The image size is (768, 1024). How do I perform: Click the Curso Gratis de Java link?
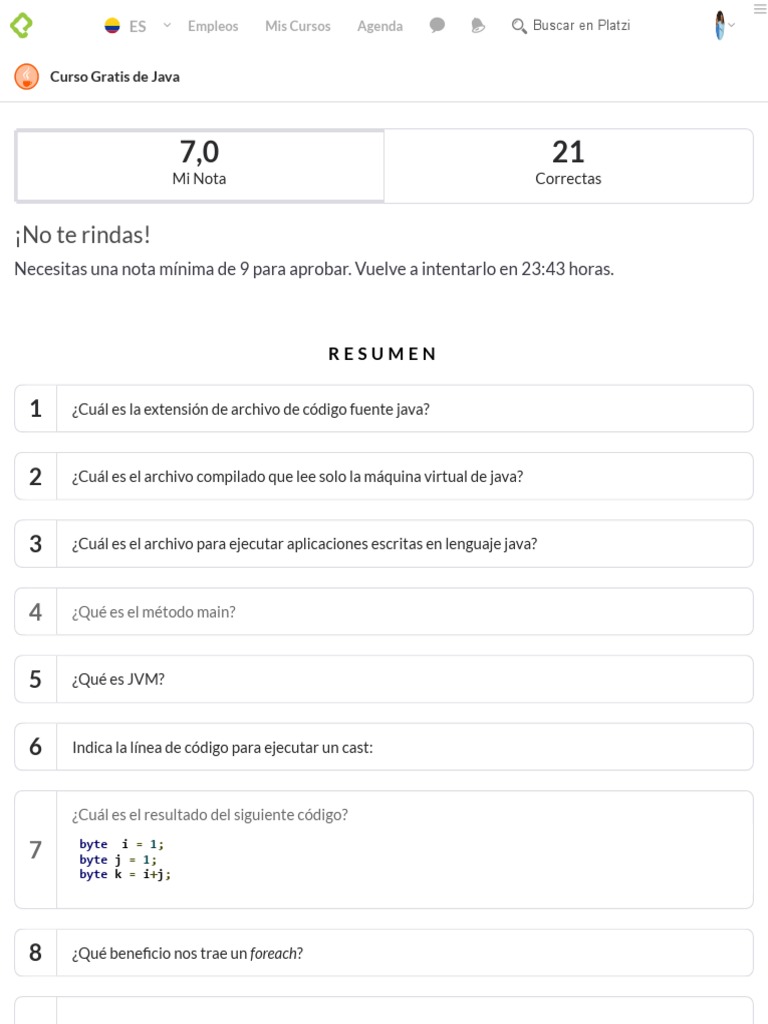[x=115, y=76]
